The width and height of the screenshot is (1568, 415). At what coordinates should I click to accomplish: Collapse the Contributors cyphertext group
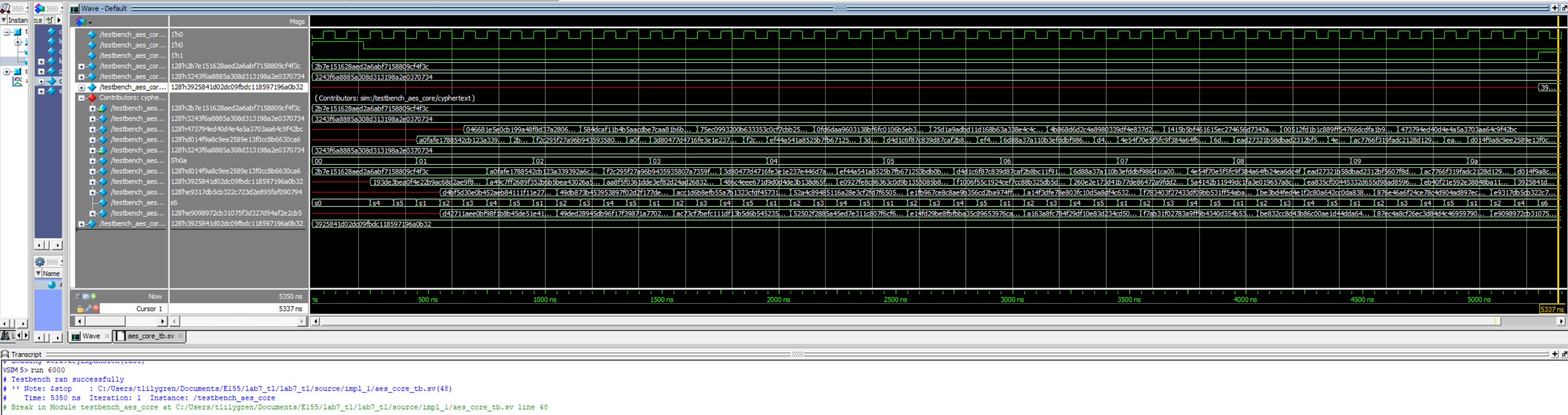[81, 98]
